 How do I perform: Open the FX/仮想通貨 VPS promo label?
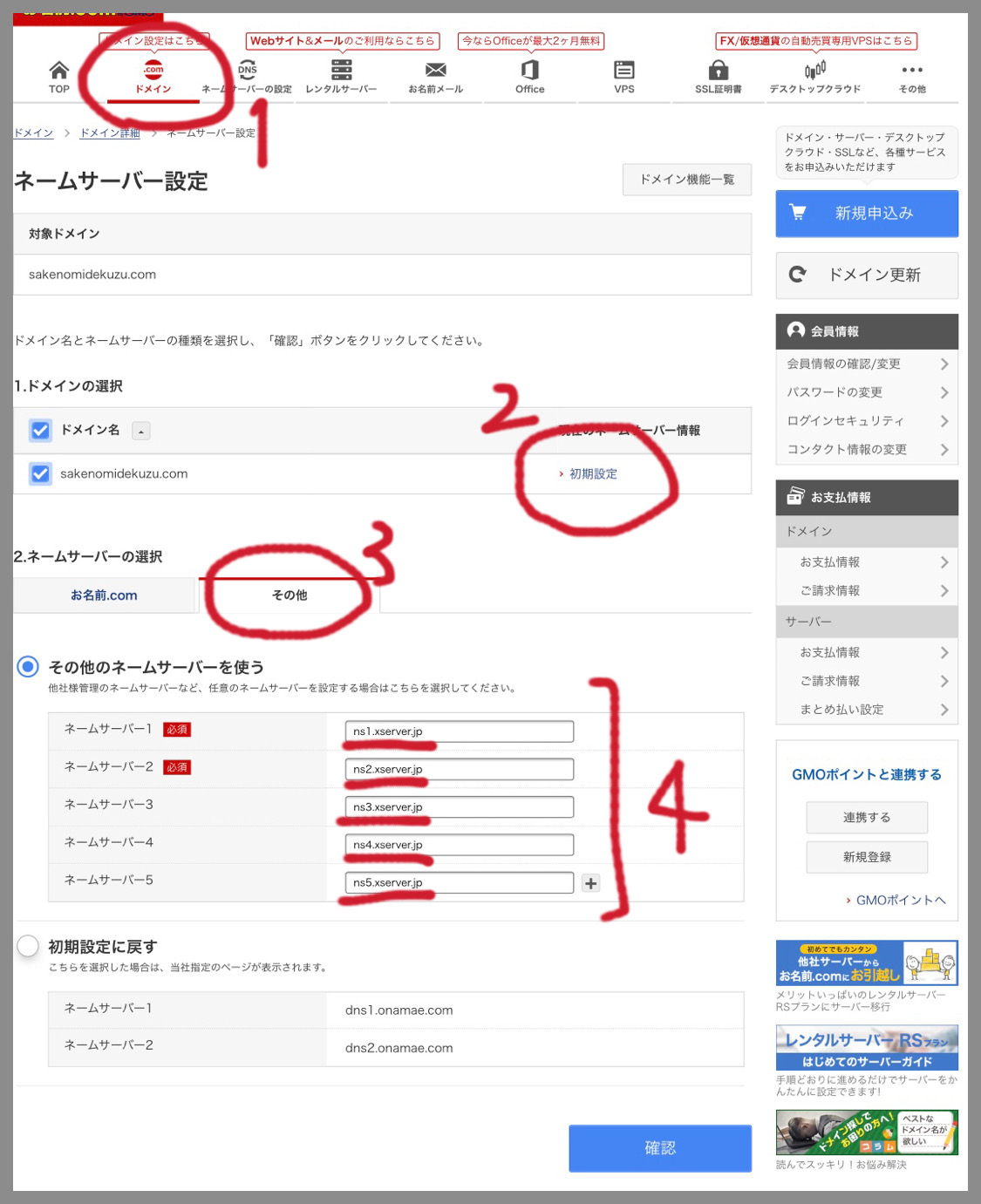click(x=816, y=41)
